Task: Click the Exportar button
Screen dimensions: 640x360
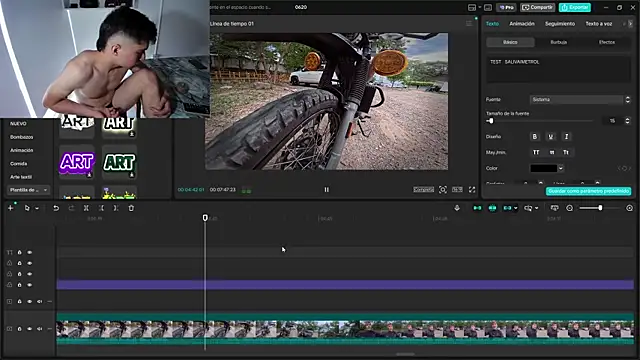Action: (x=575, y=7)
